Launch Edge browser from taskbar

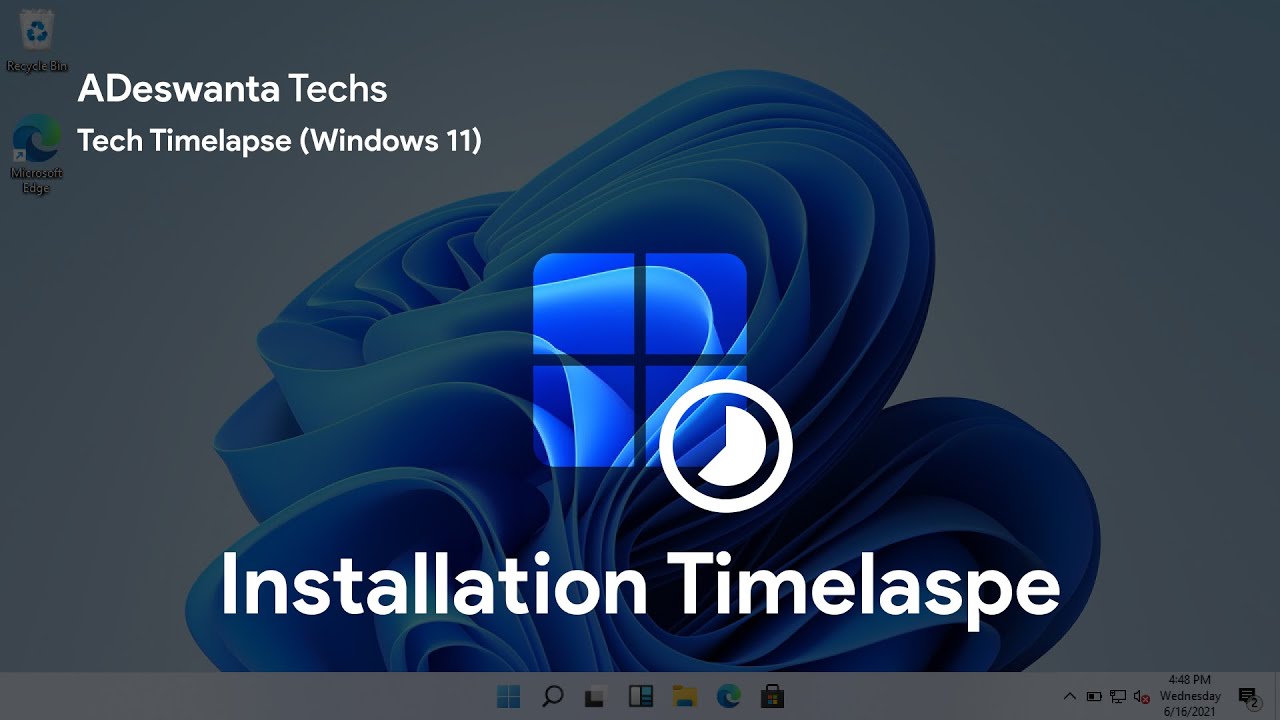tap(728, 696)
